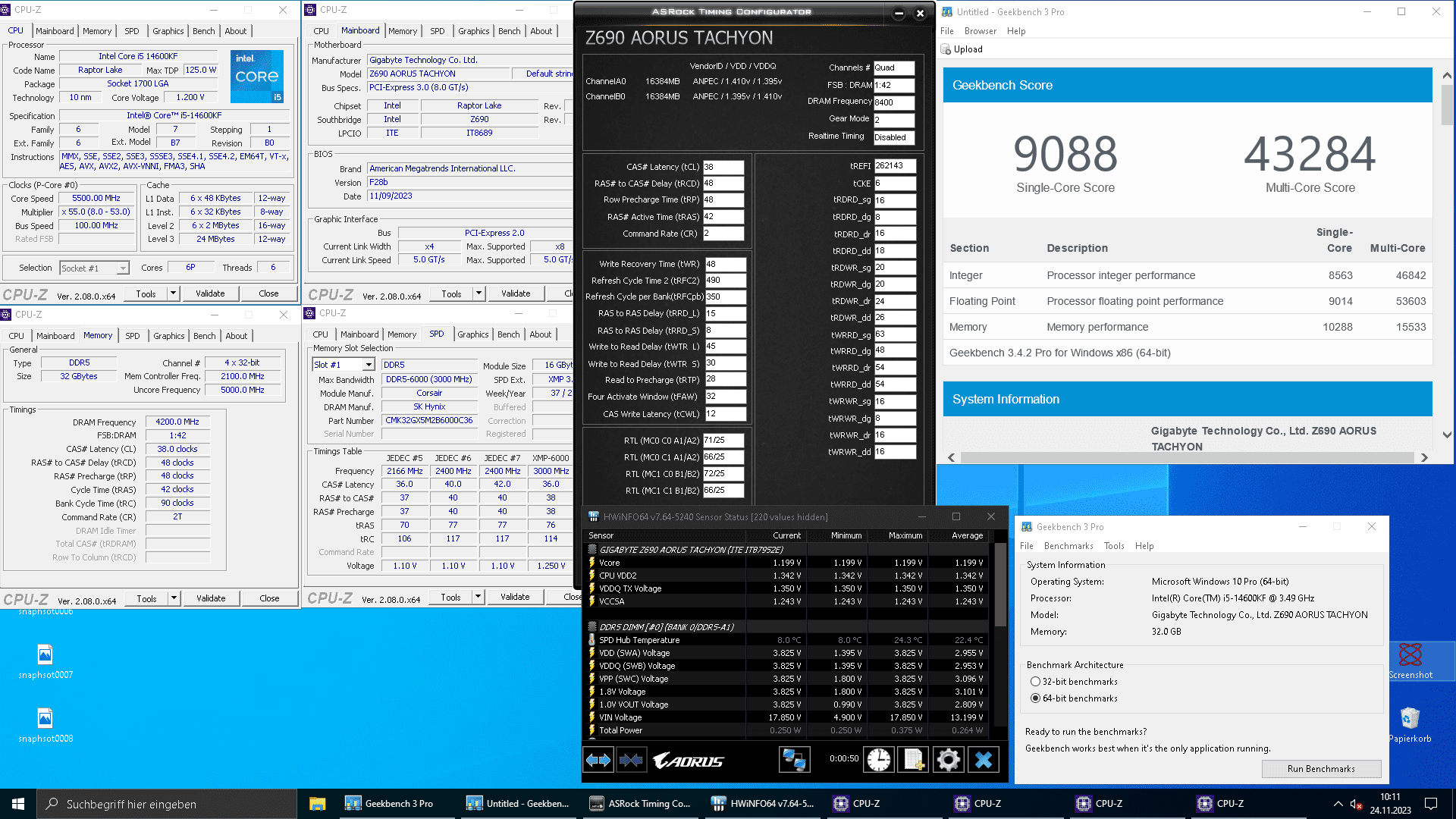
Task: Click Tools button in CPU-Z SPD window
Action: click(x=450, y=597)
